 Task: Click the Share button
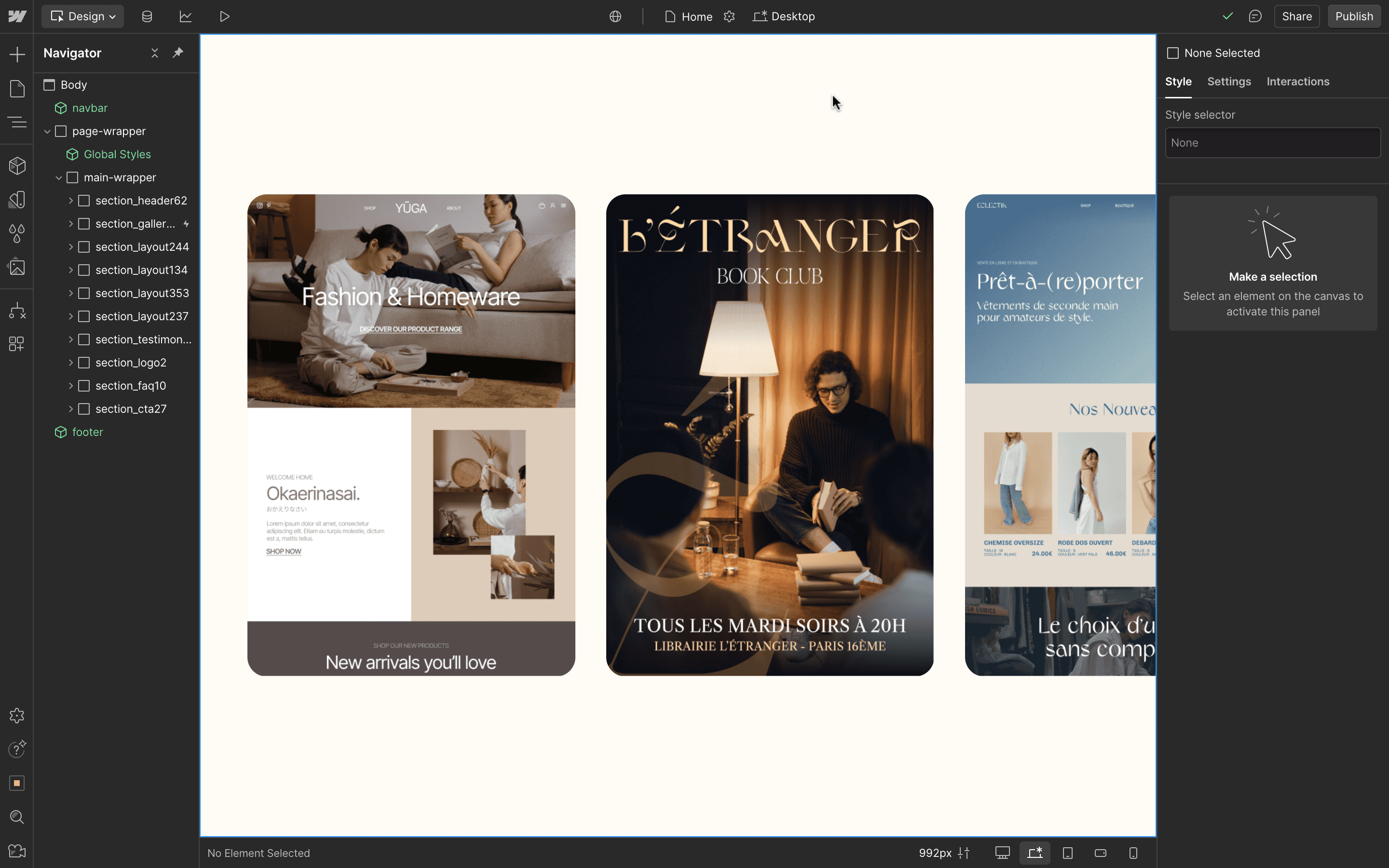[1296, 16]
